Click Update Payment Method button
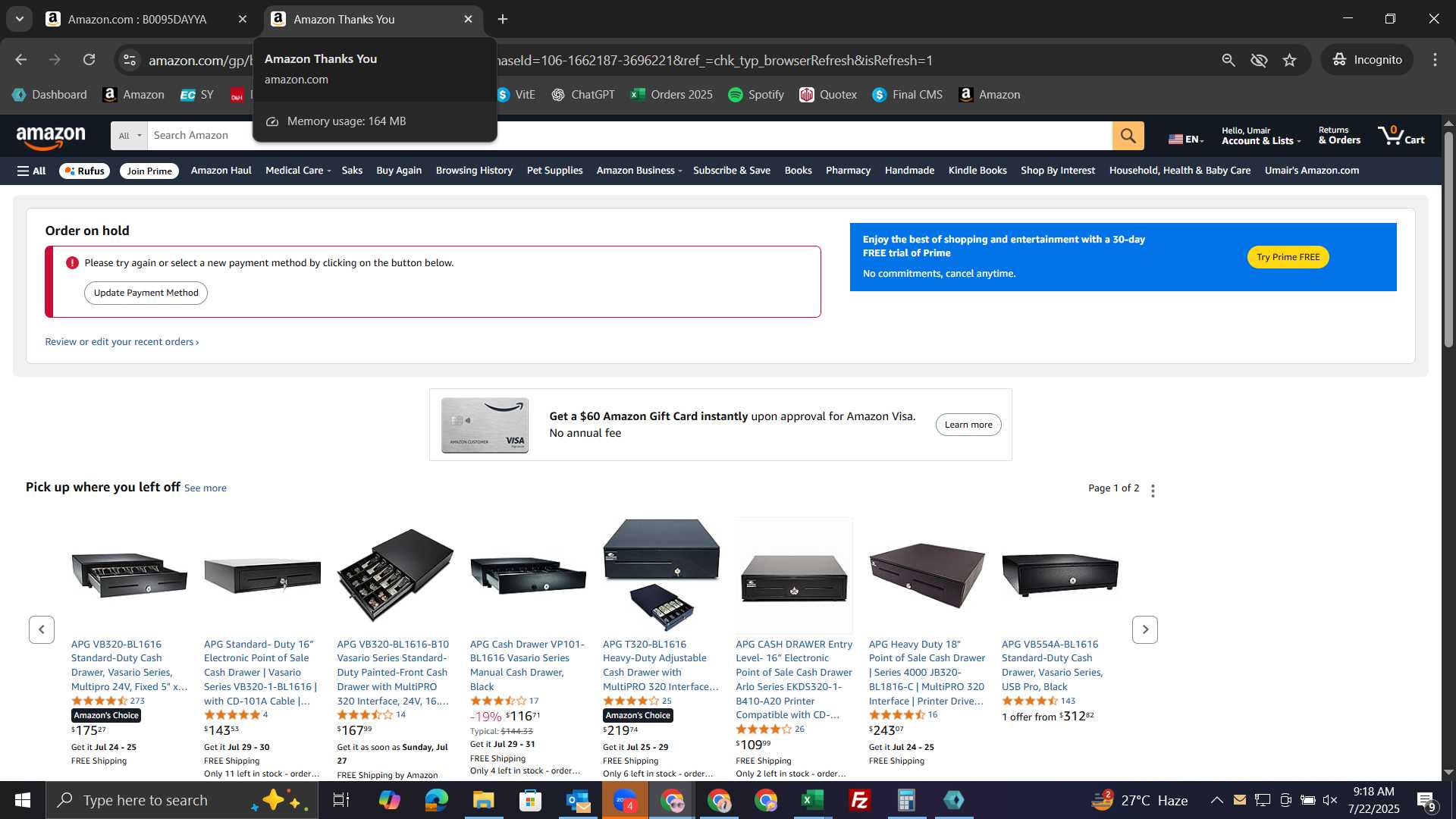1456x819 pixels. (x=146, y=293)
